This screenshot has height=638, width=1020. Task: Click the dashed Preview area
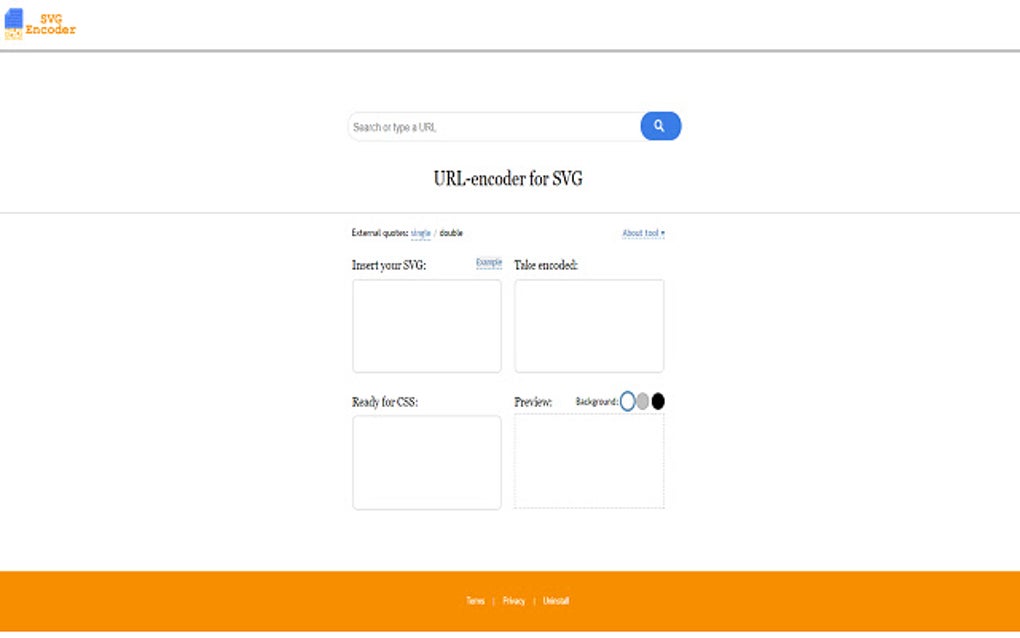pos(588,460)
